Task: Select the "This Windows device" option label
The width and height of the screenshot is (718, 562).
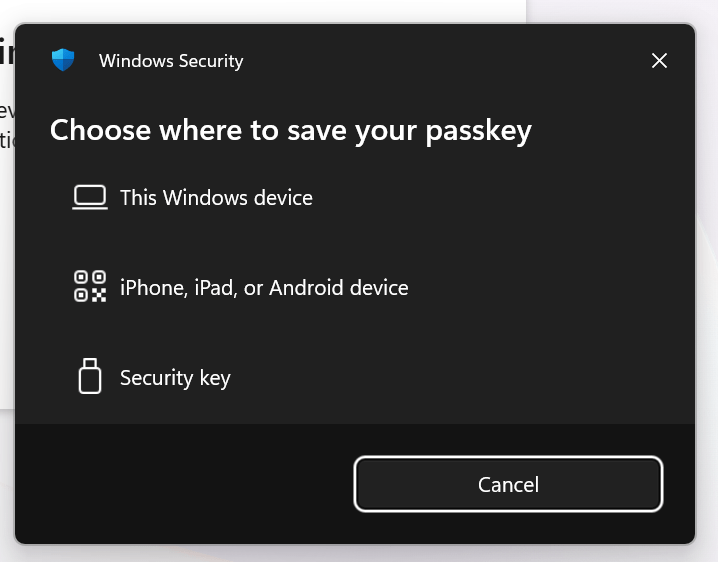Action: [216, 198]
